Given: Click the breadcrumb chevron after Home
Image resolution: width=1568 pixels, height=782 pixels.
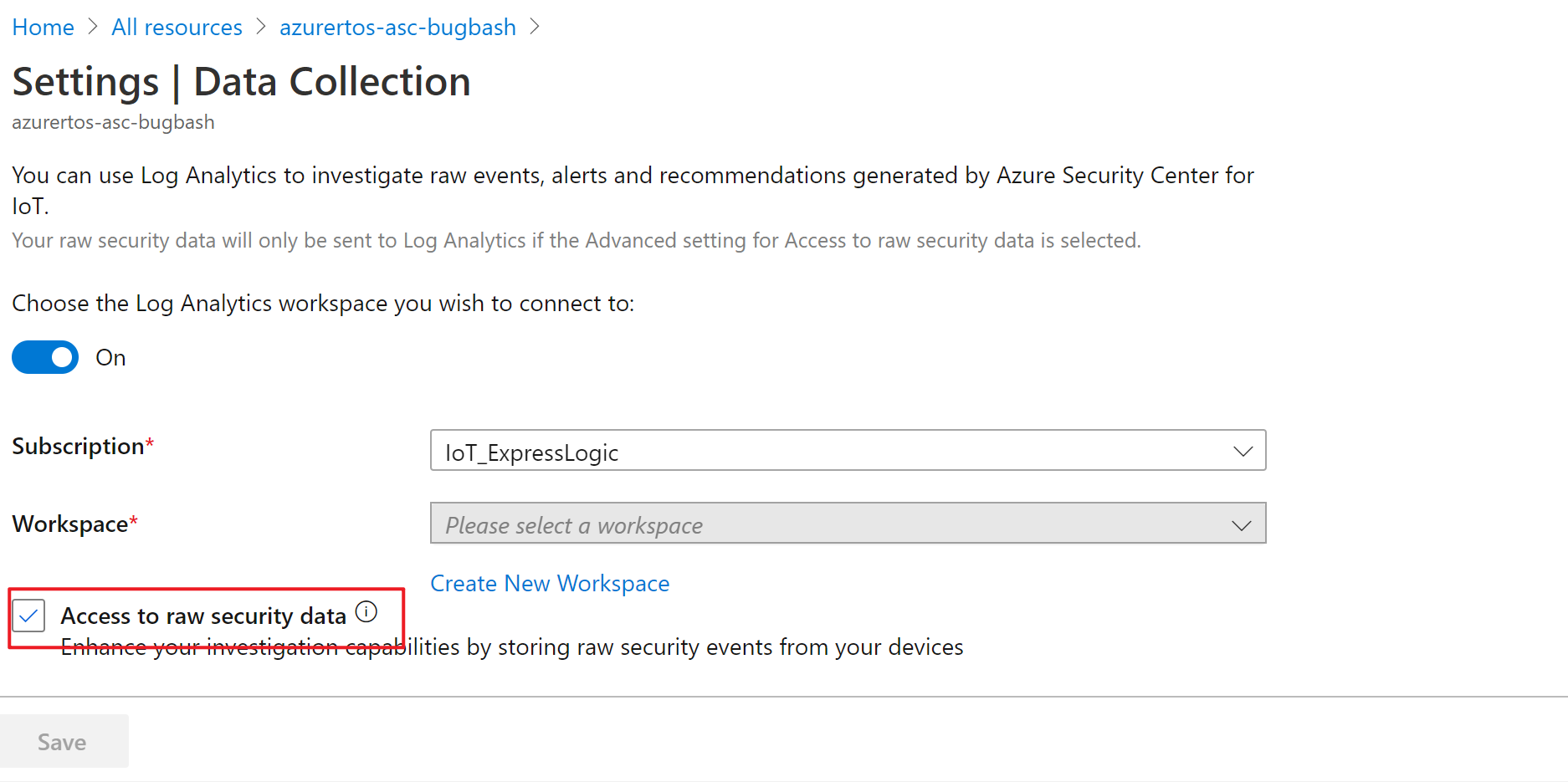Looking at the screenshot, I should (93, 27).
